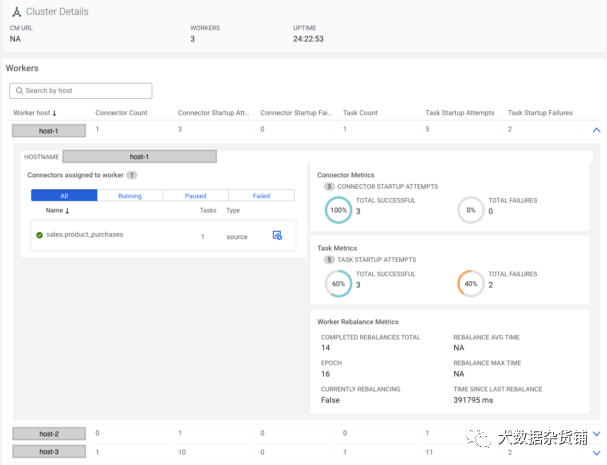The width and height of the screenshot is (607, 465).
Task: Select the All connectors filter tab
Action: (64, 196)
